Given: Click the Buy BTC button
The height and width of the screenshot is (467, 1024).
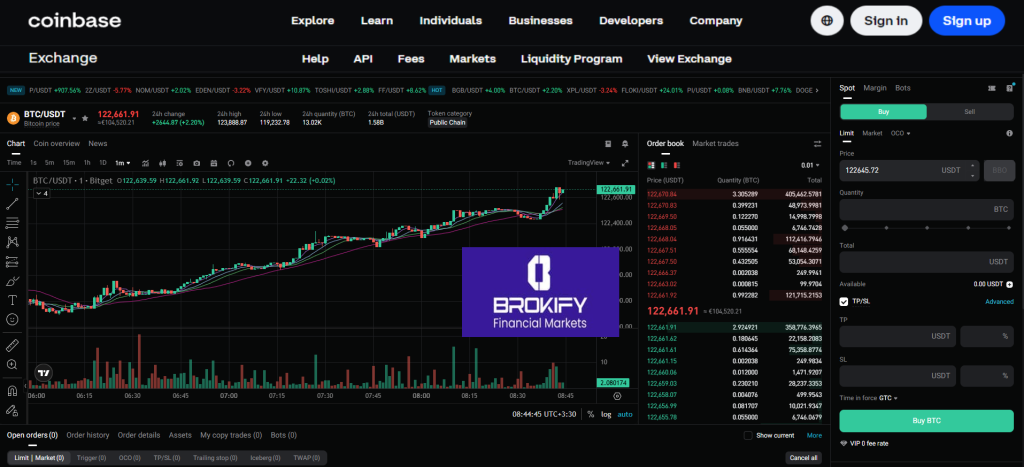Looking at the screenshot, I should pos(926,420).
